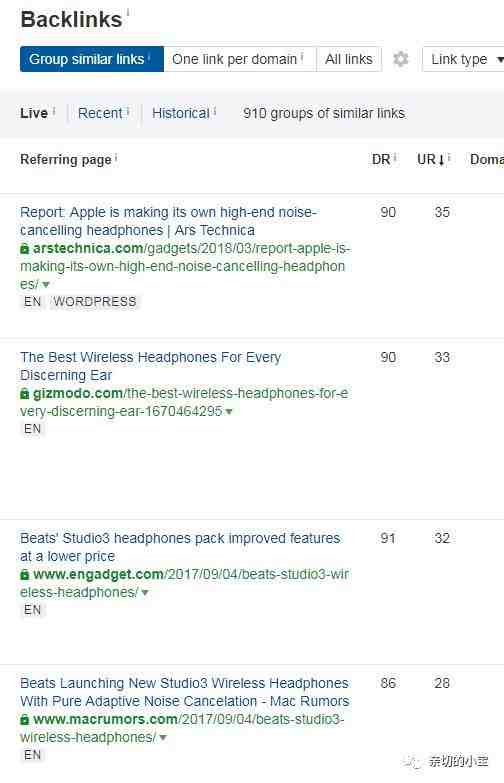Open The Best Wireless Headphones article link

(151, 366)
